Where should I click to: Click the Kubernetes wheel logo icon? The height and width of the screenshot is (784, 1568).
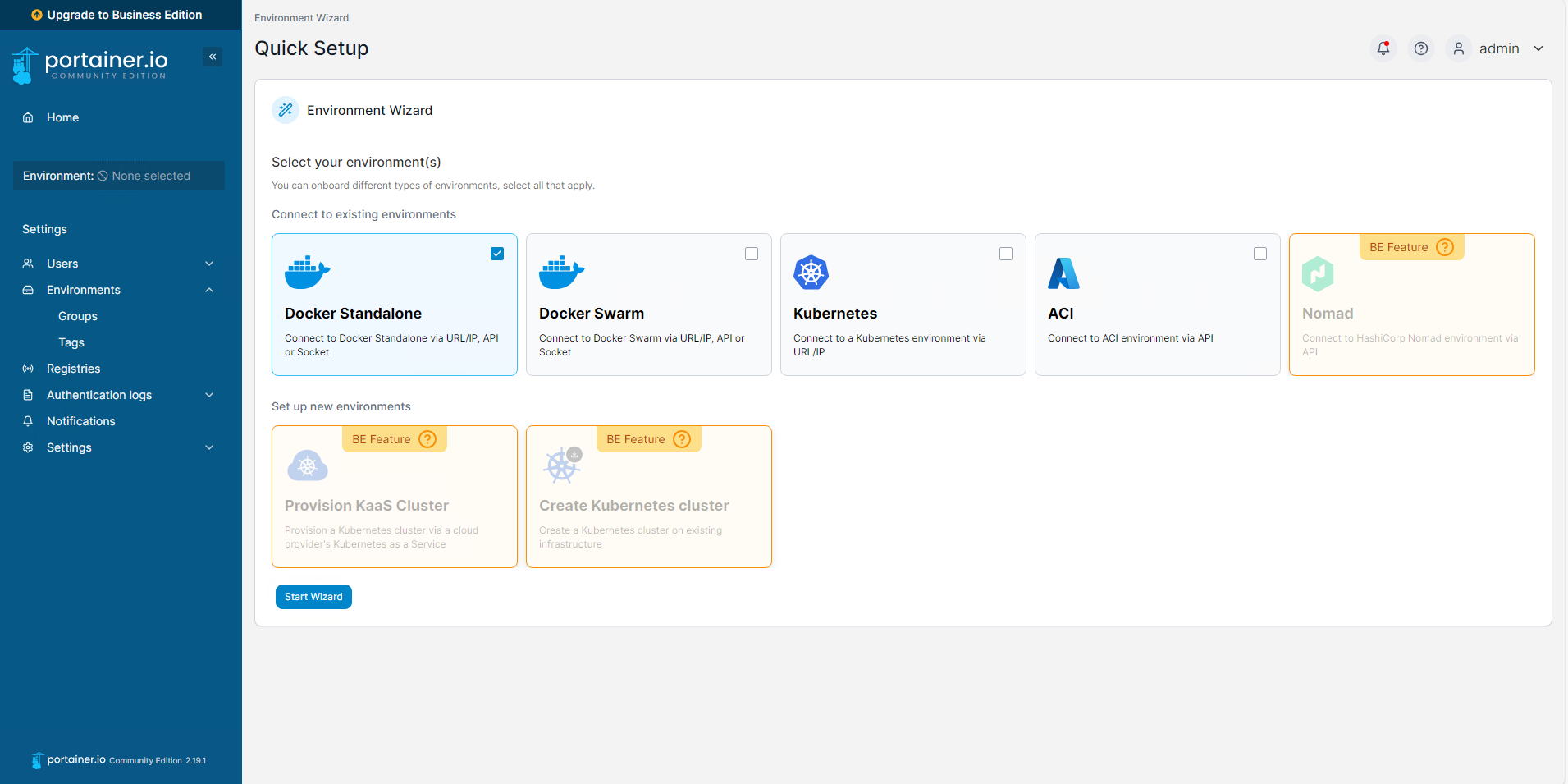811,273
